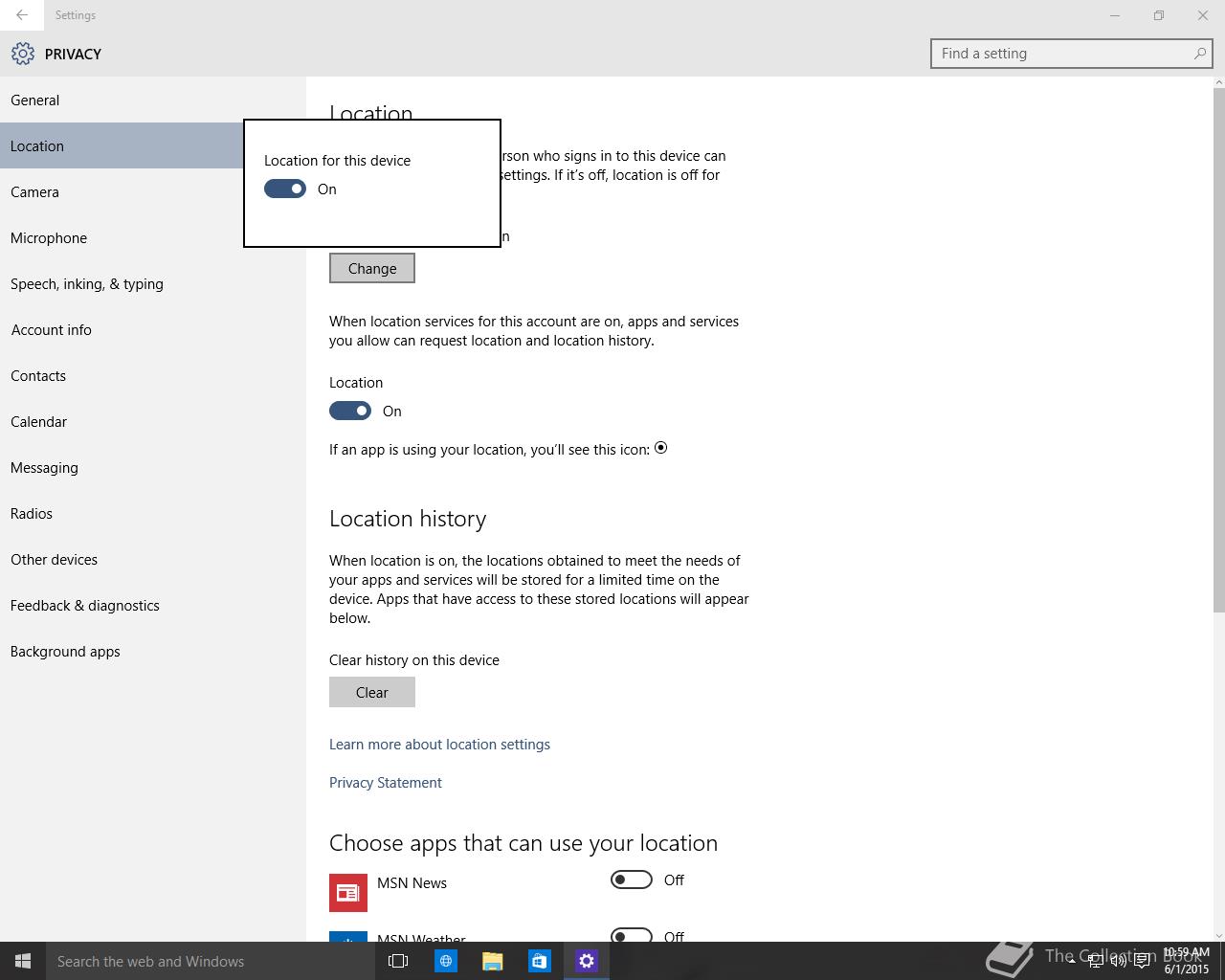Toggle Location for this device switch
This screenshot has height=980, width=1225.
[285, 189]
